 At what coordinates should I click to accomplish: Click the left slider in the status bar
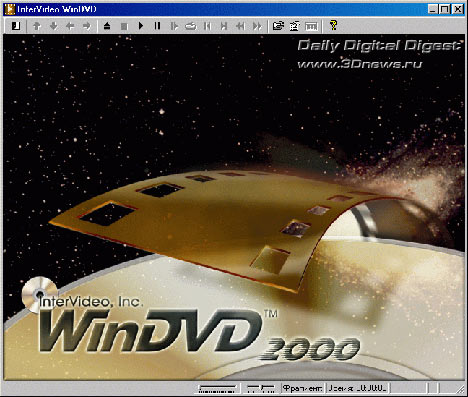(x=218, y=388)
